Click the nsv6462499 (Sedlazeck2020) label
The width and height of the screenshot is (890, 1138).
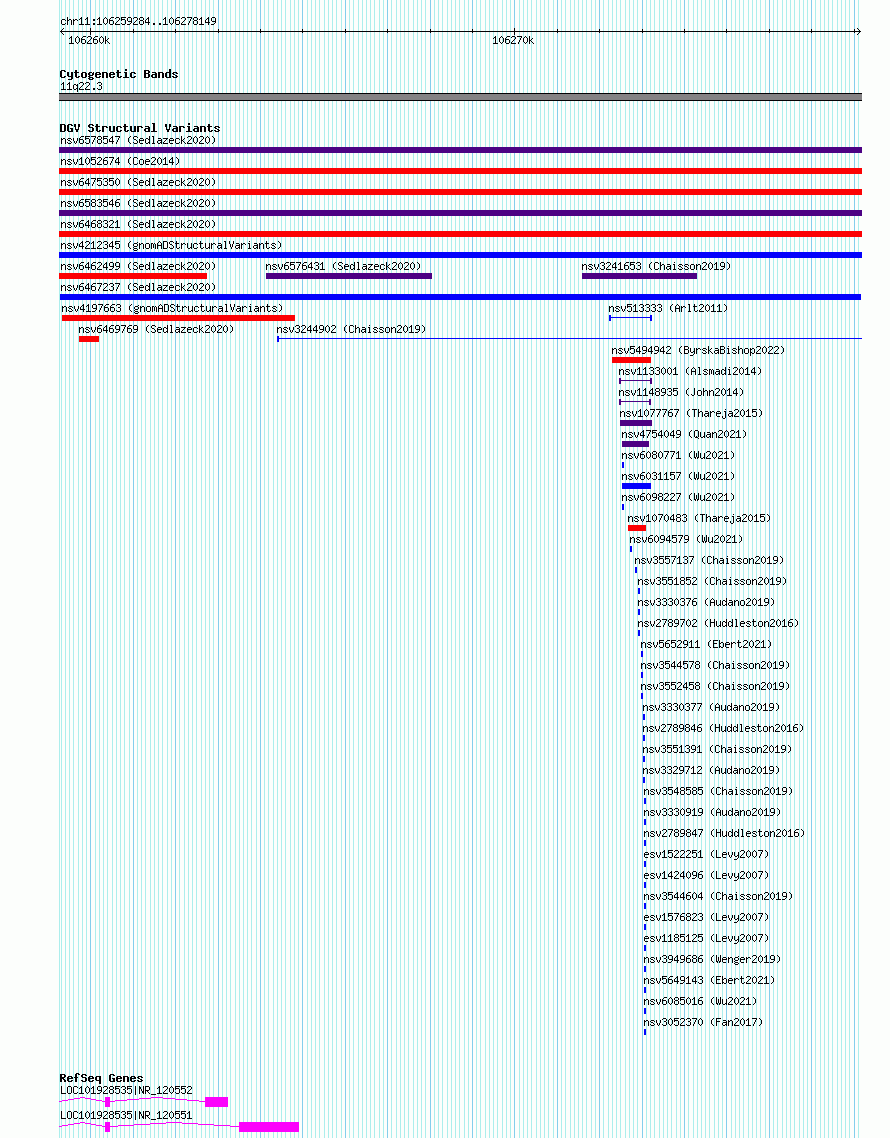(138, 266)
